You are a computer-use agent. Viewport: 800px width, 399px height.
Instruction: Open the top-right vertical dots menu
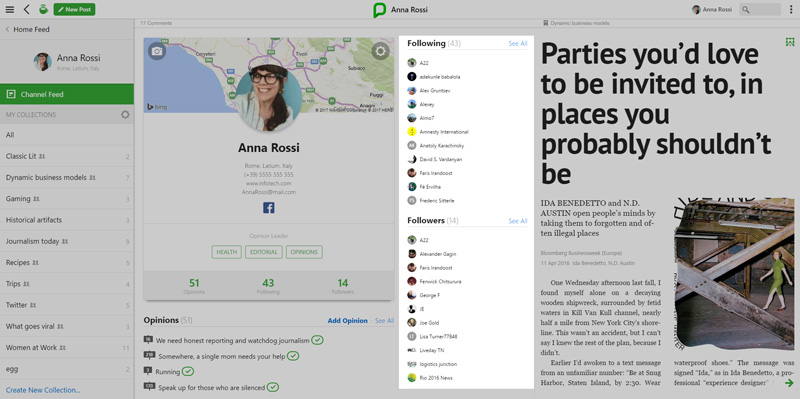tap(791, 9)
